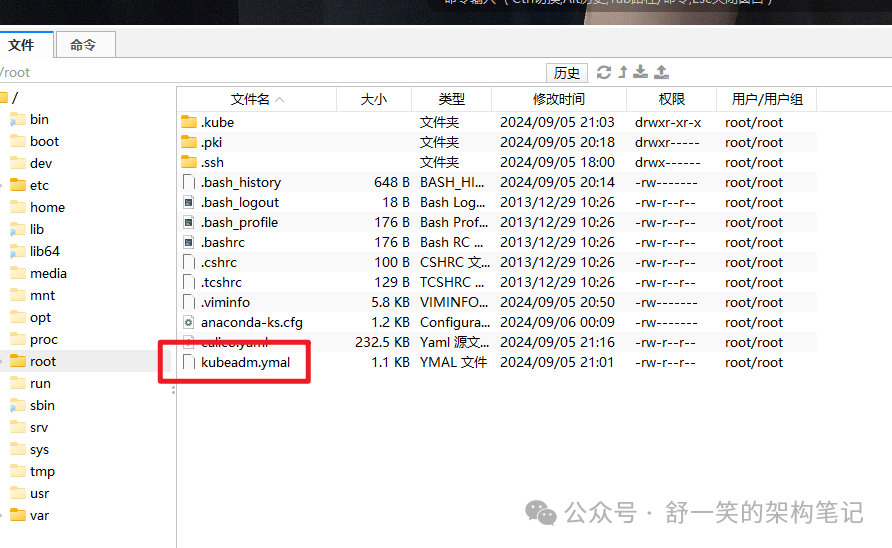Sort by 大小 column header

pos(374,99)
